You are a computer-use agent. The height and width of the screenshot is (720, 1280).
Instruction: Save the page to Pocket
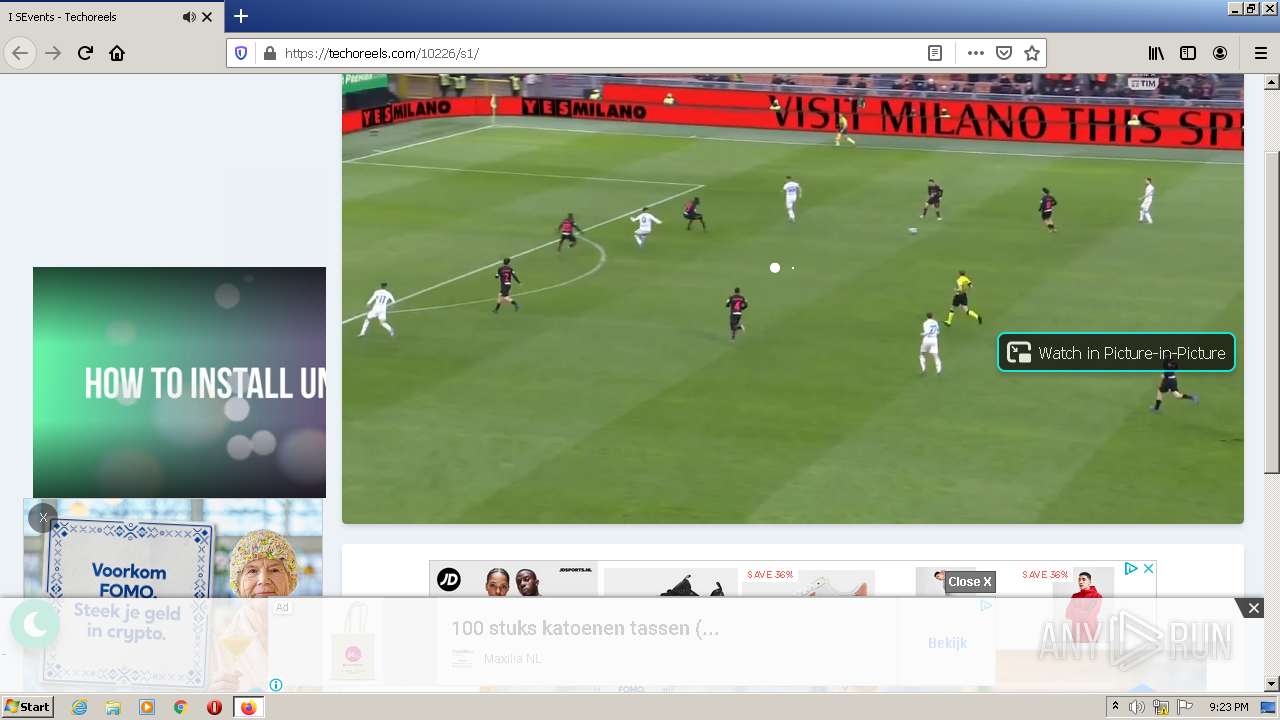1004,53
